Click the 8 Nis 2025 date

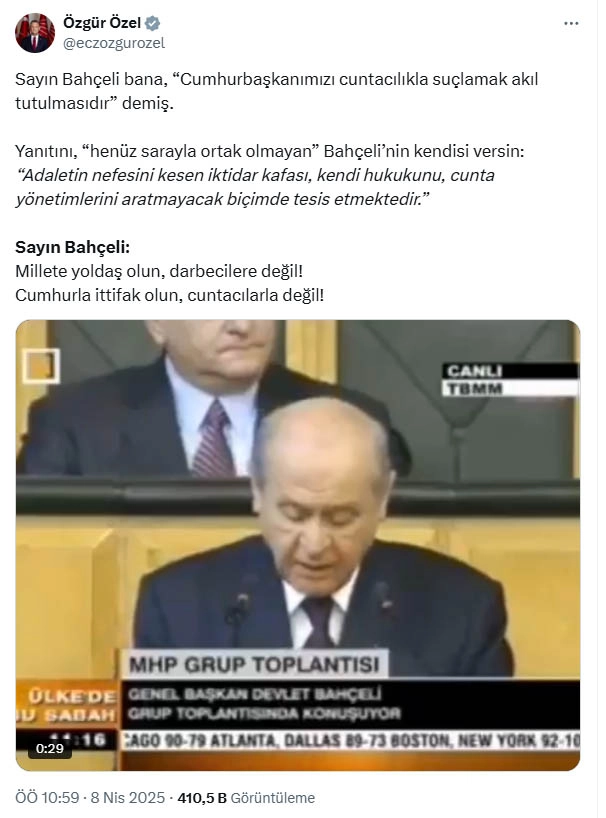click(x=127, y=798)
